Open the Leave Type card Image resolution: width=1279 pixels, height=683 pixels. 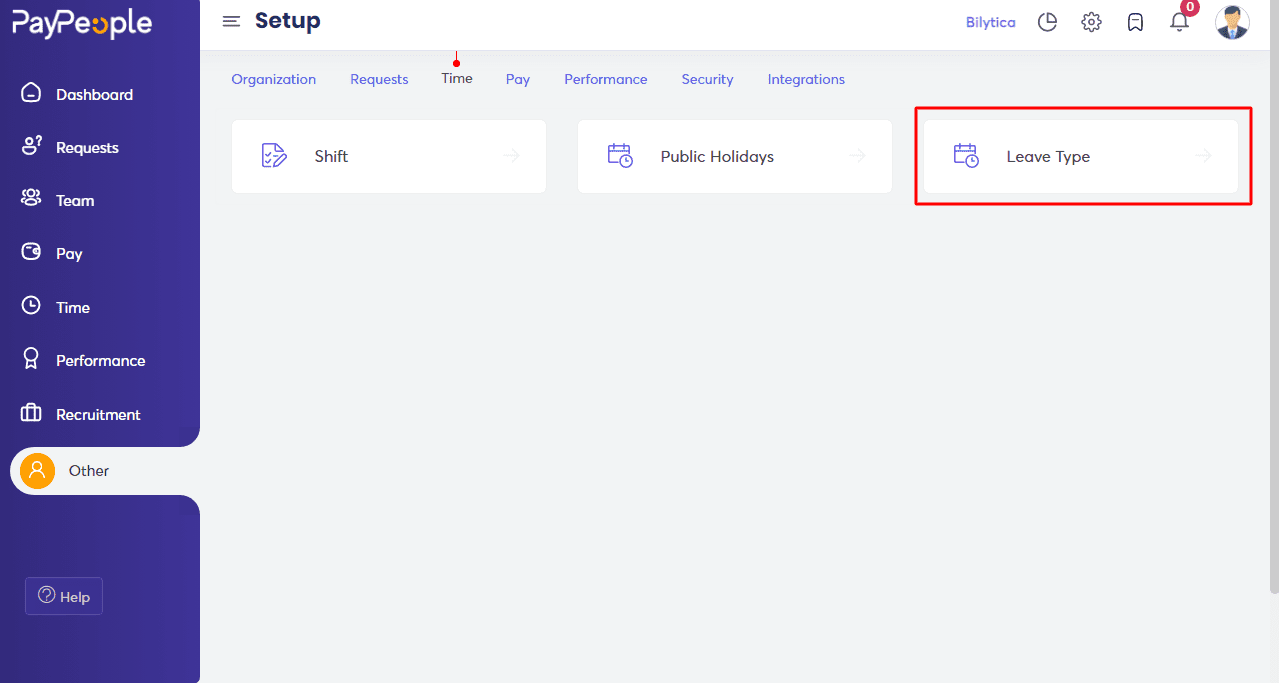coord(1081,156)
